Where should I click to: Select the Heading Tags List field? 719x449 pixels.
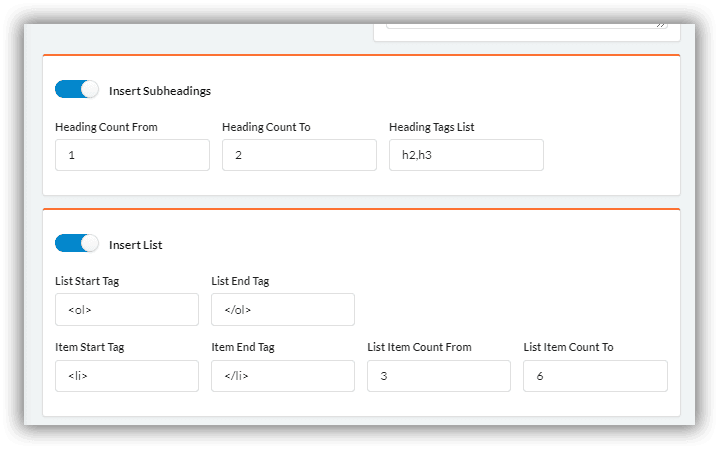[x=466, y=155]
